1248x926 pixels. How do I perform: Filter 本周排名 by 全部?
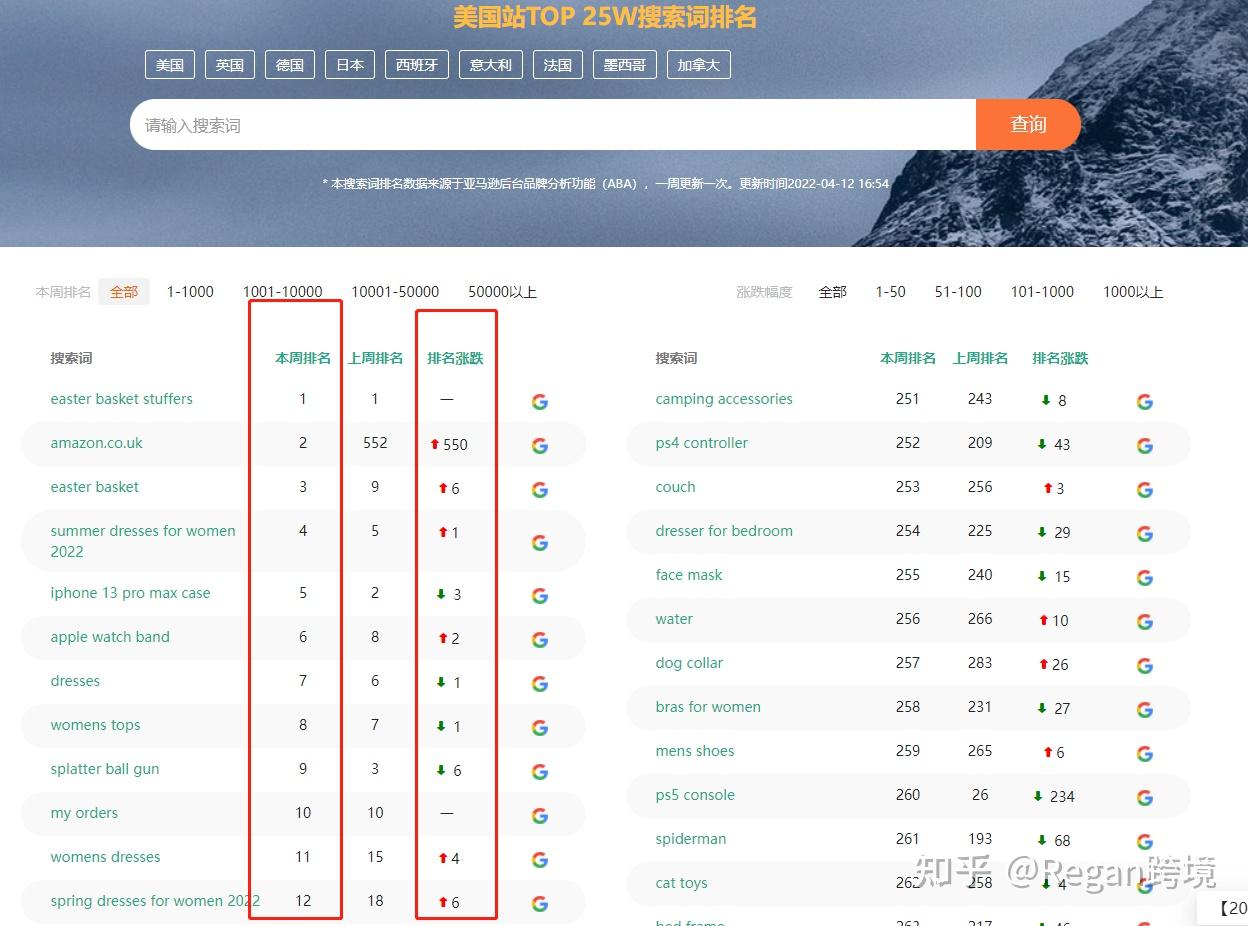[124, 292]
